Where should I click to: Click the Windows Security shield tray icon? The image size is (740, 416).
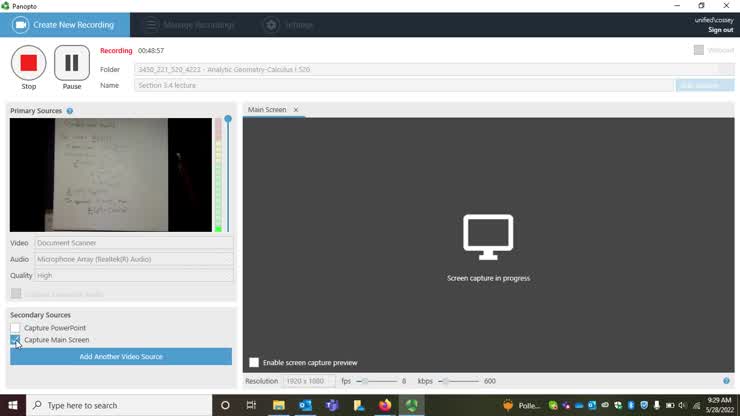644,405
